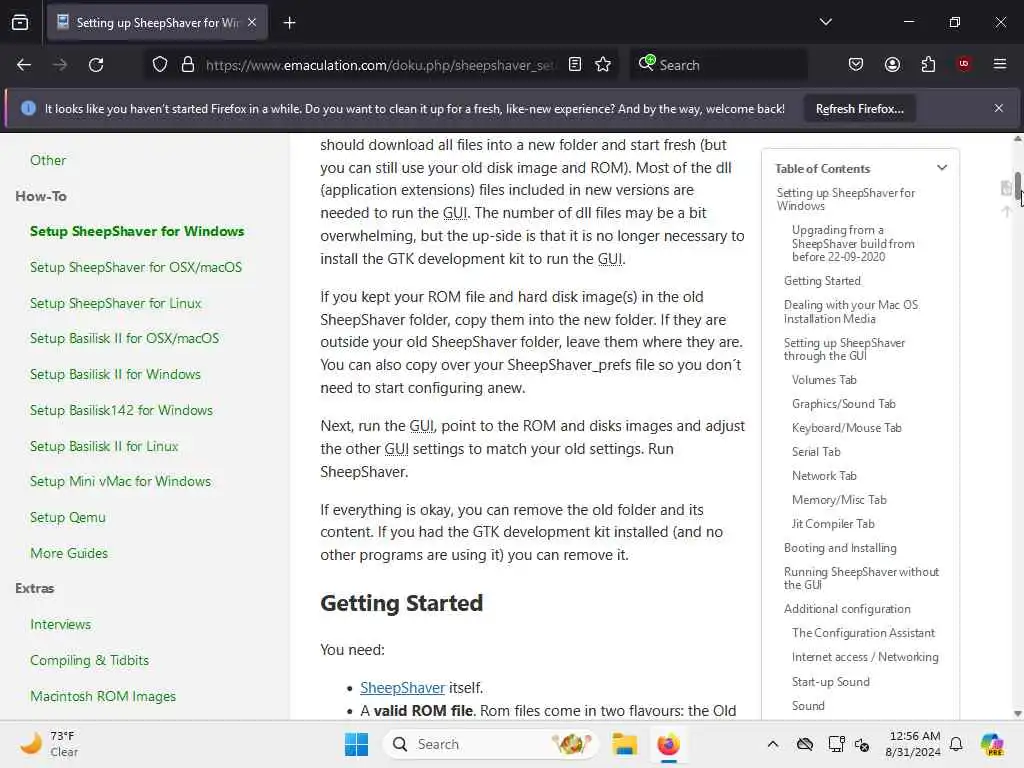Open Setup Basilisk II for Windows
The width and height of the screenshot is (1024, 768).
tap(116, 374)
